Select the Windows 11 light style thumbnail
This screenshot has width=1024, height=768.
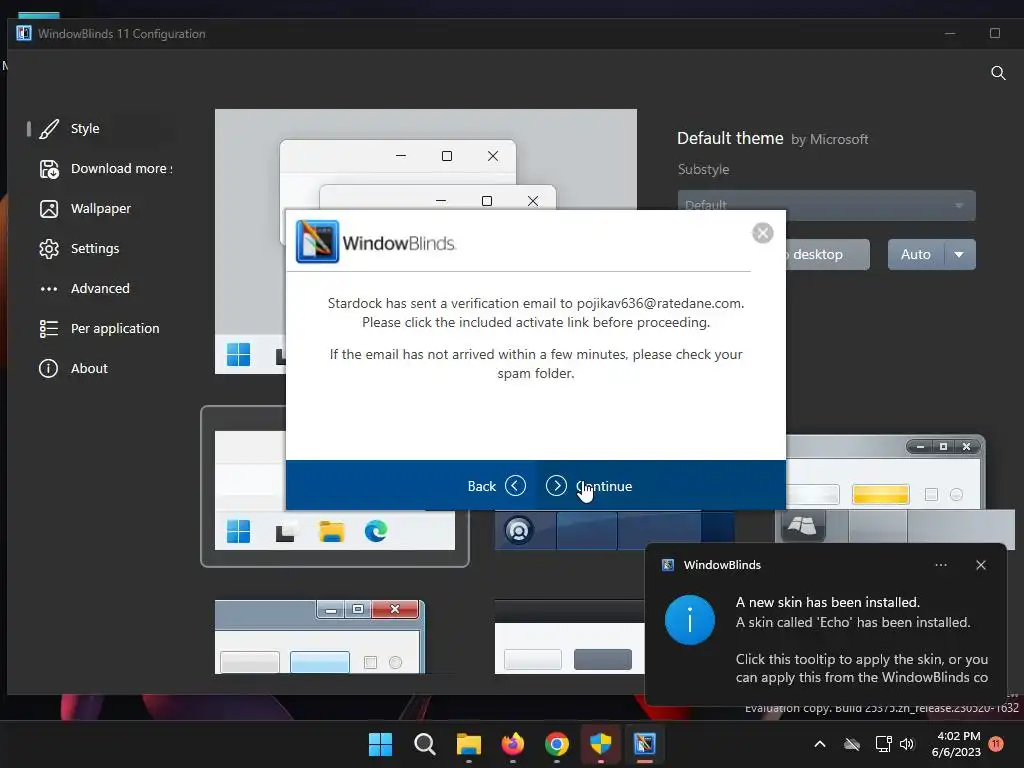click(x=334, y=487)
